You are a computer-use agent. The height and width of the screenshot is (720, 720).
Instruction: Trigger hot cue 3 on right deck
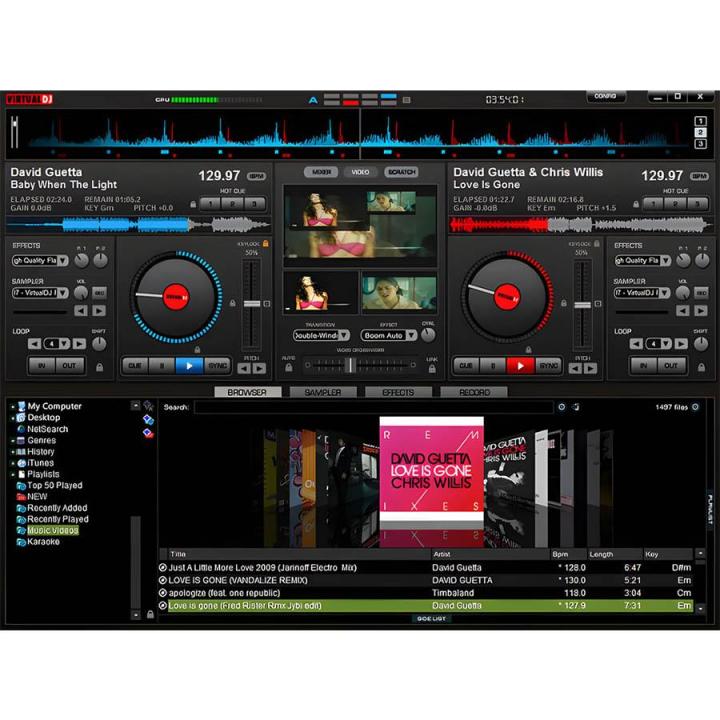pos(697,204)
